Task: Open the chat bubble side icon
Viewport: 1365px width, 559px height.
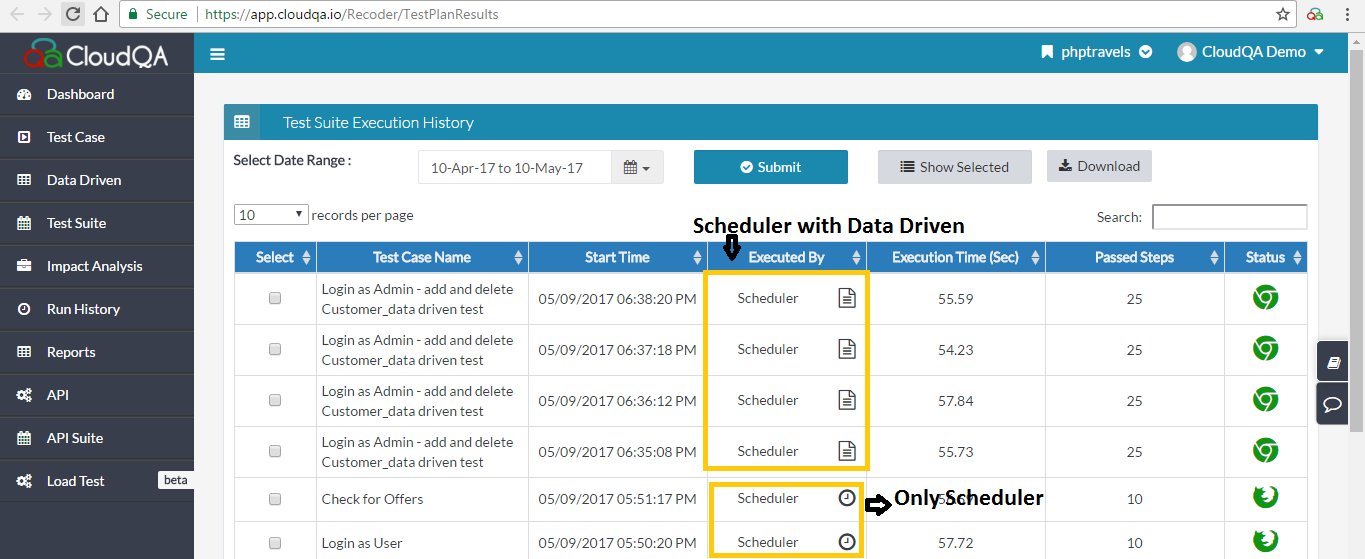Action: [1333, 405]
